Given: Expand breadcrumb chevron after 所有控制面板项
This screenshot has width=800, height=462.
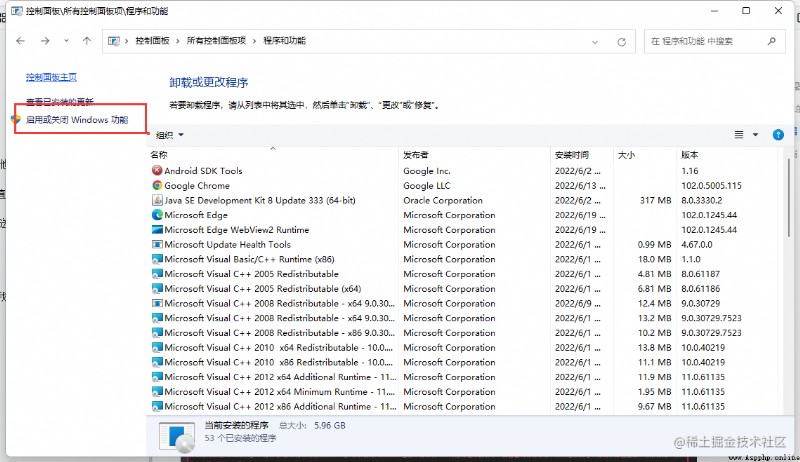Looking at the screenshot, I should (255, 41).
